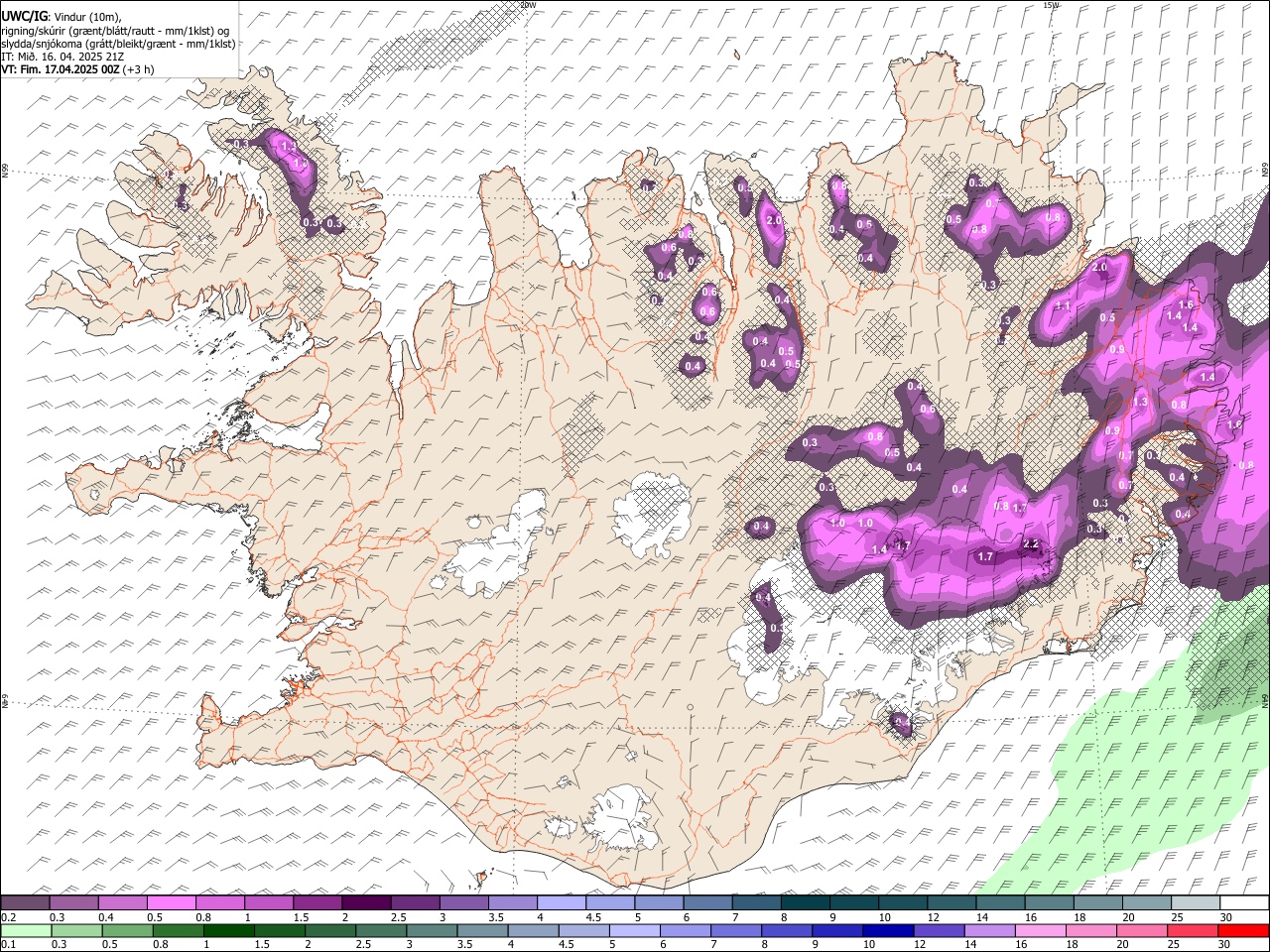Click the 14 grey-teal swatch in snow legend
The width and height of the screenshot is (1270, 952).
[x=1000, y=903]
